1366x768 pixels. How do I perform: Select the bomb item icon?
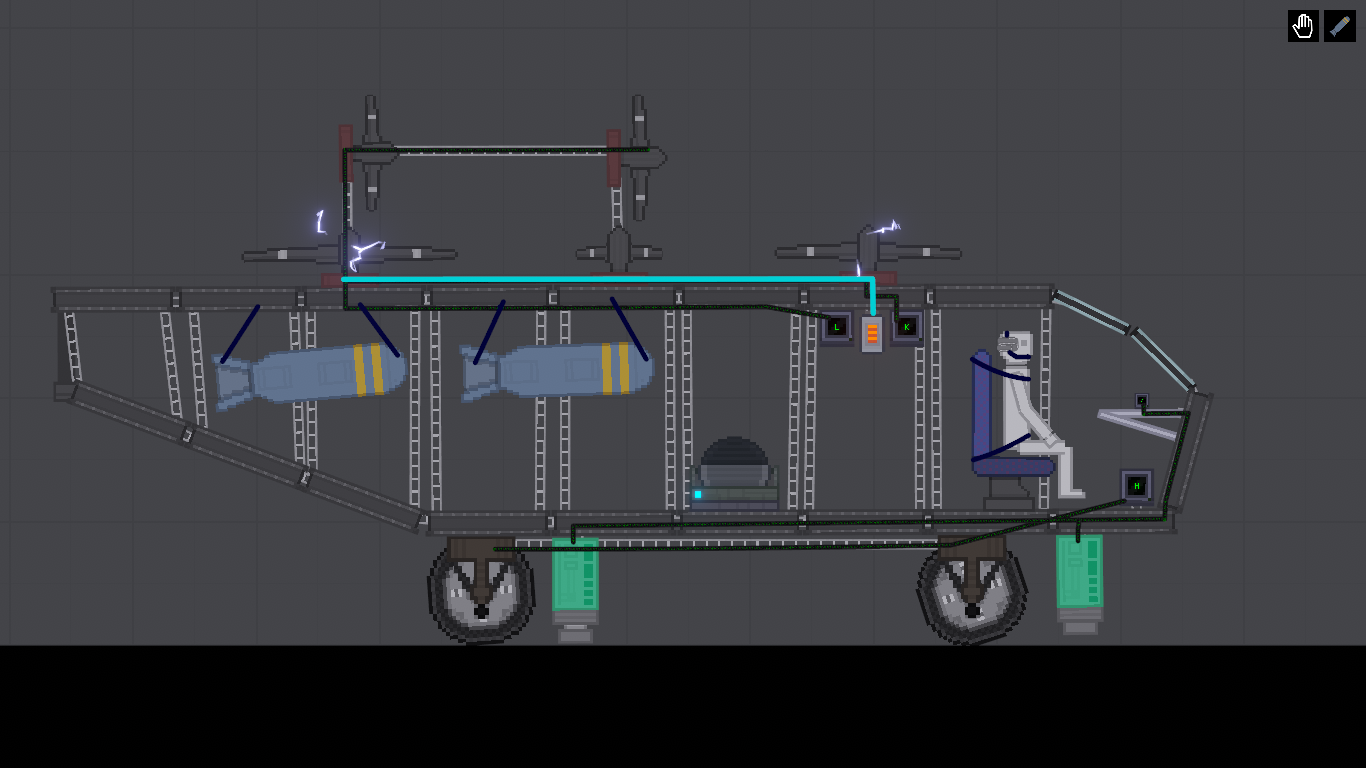(x=1340, y=26)
